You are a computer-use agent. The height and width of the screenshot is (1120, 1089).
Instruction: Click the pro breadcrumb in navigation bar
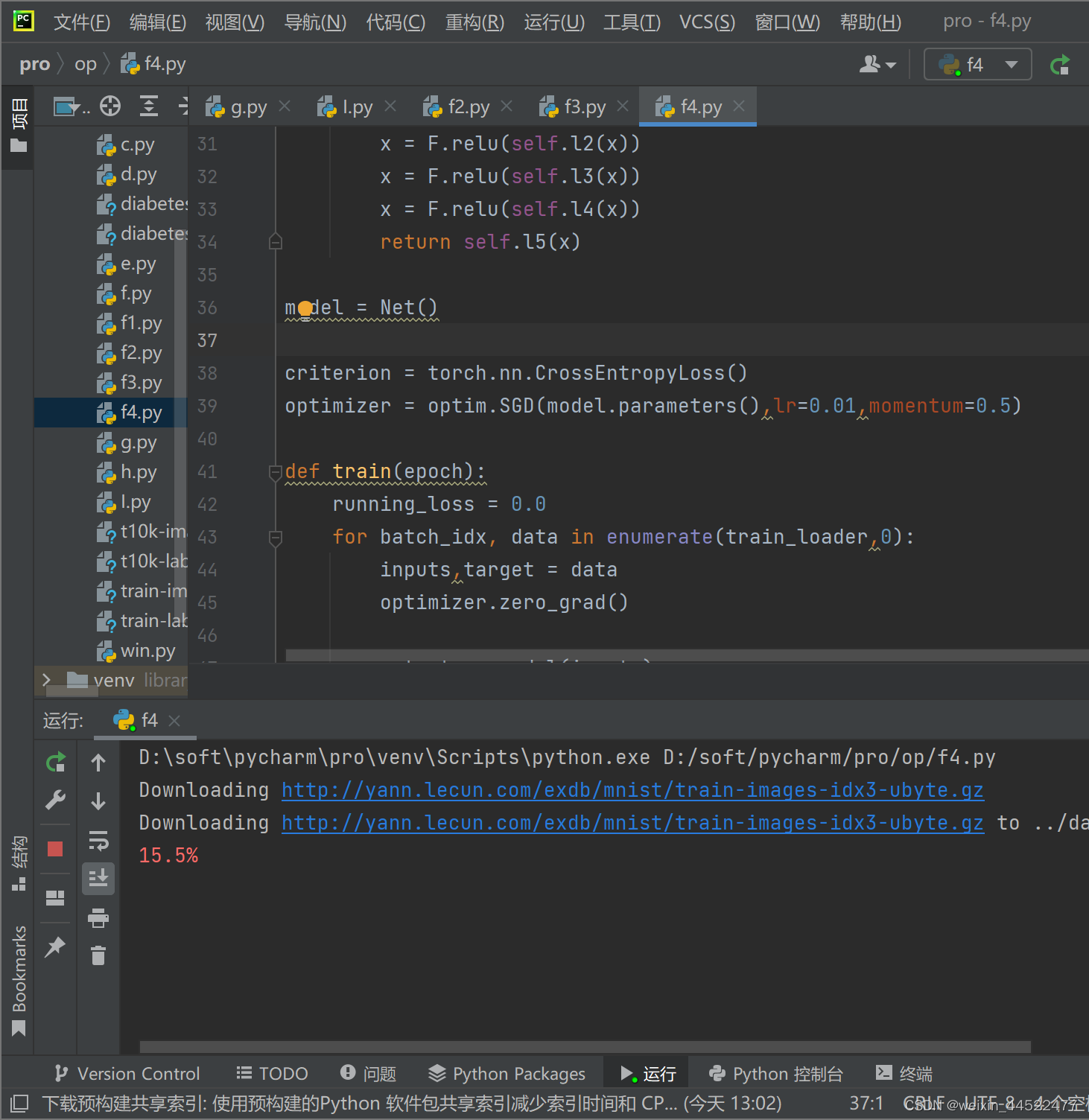(x=34, y=65)
